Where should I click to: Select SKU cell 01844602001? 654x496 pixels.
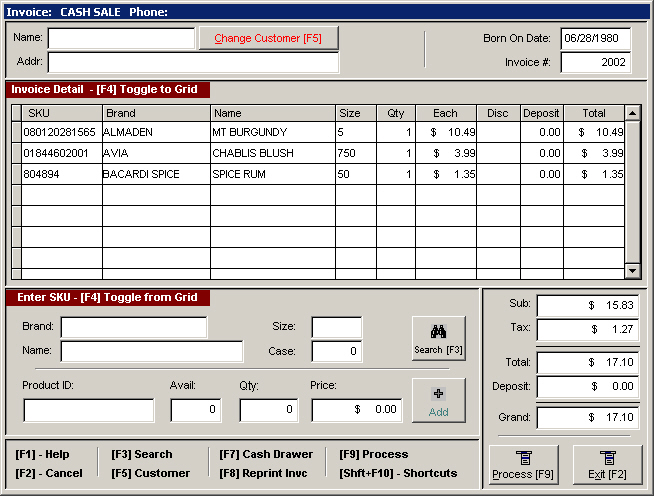(x=62, y=153)
